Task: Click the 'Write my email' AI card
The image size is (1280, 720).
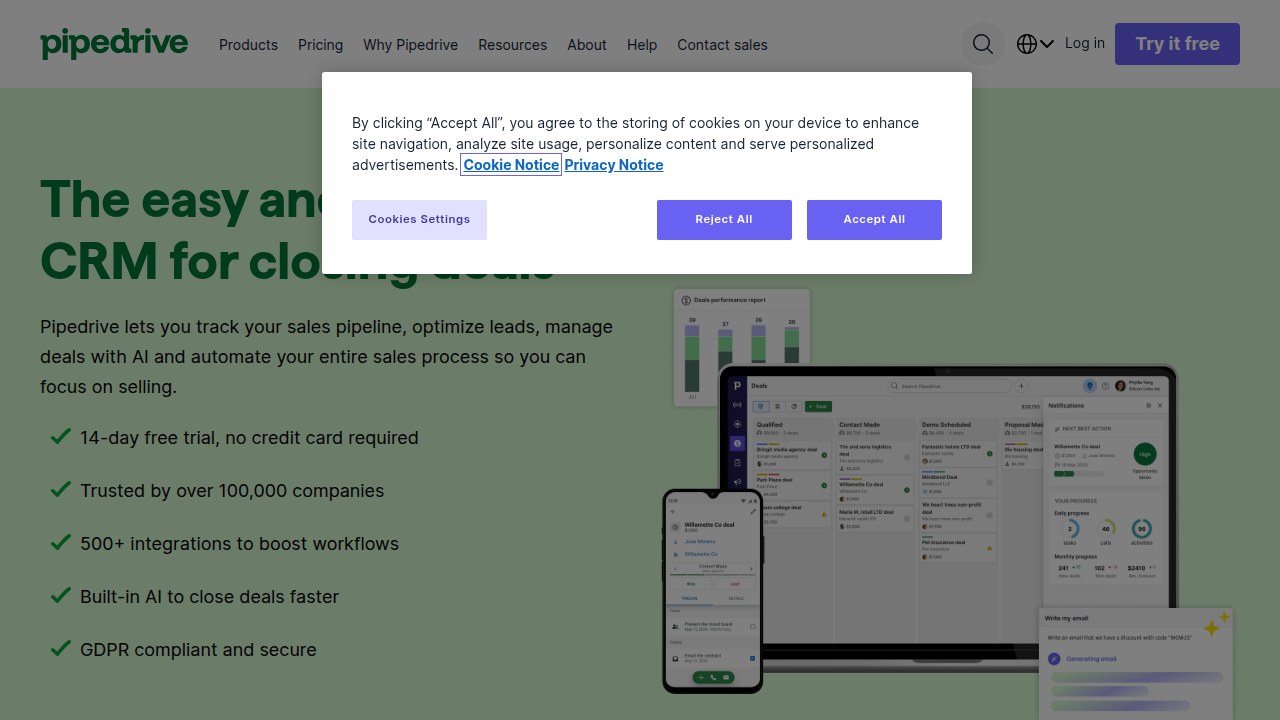Action: click(1136, 663)
